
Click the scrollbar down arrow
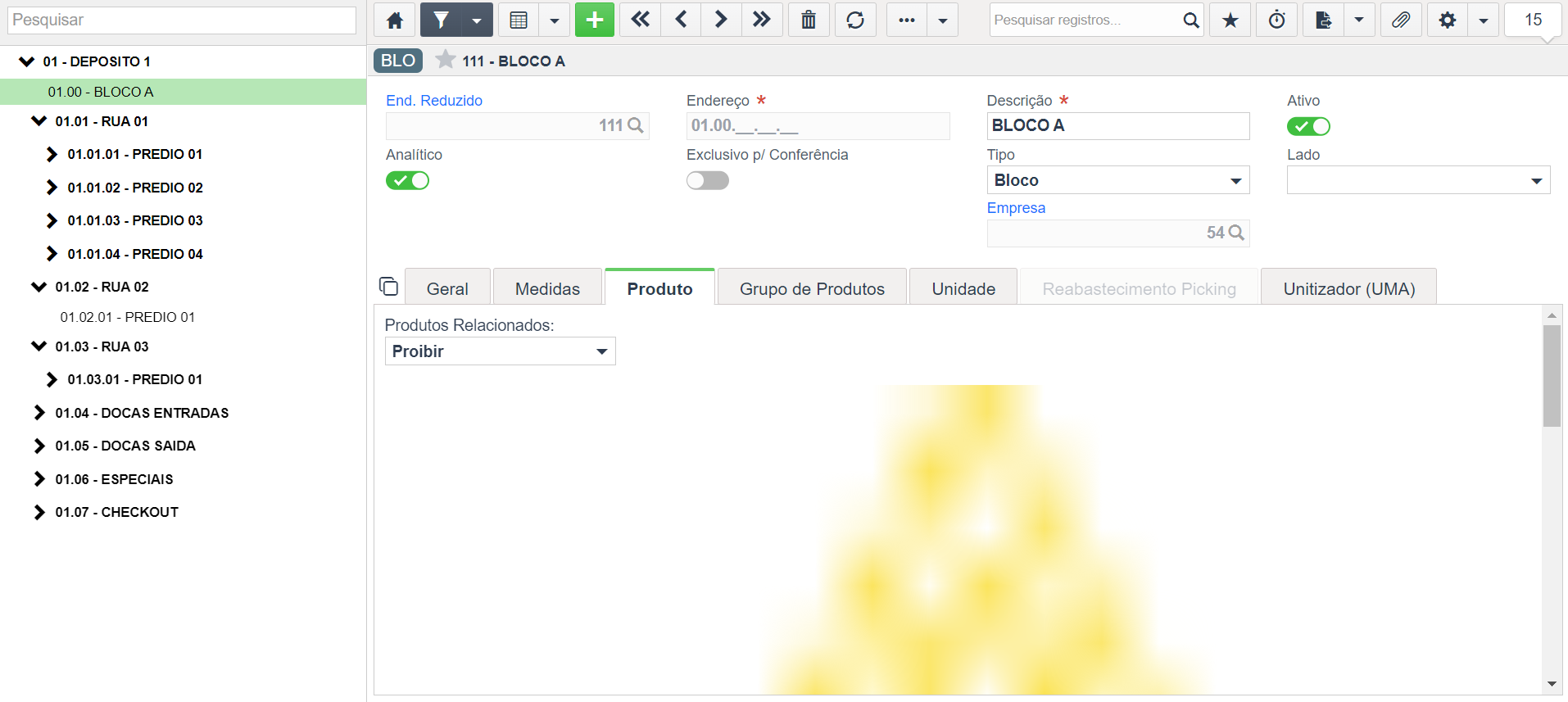pos(1552,684)
